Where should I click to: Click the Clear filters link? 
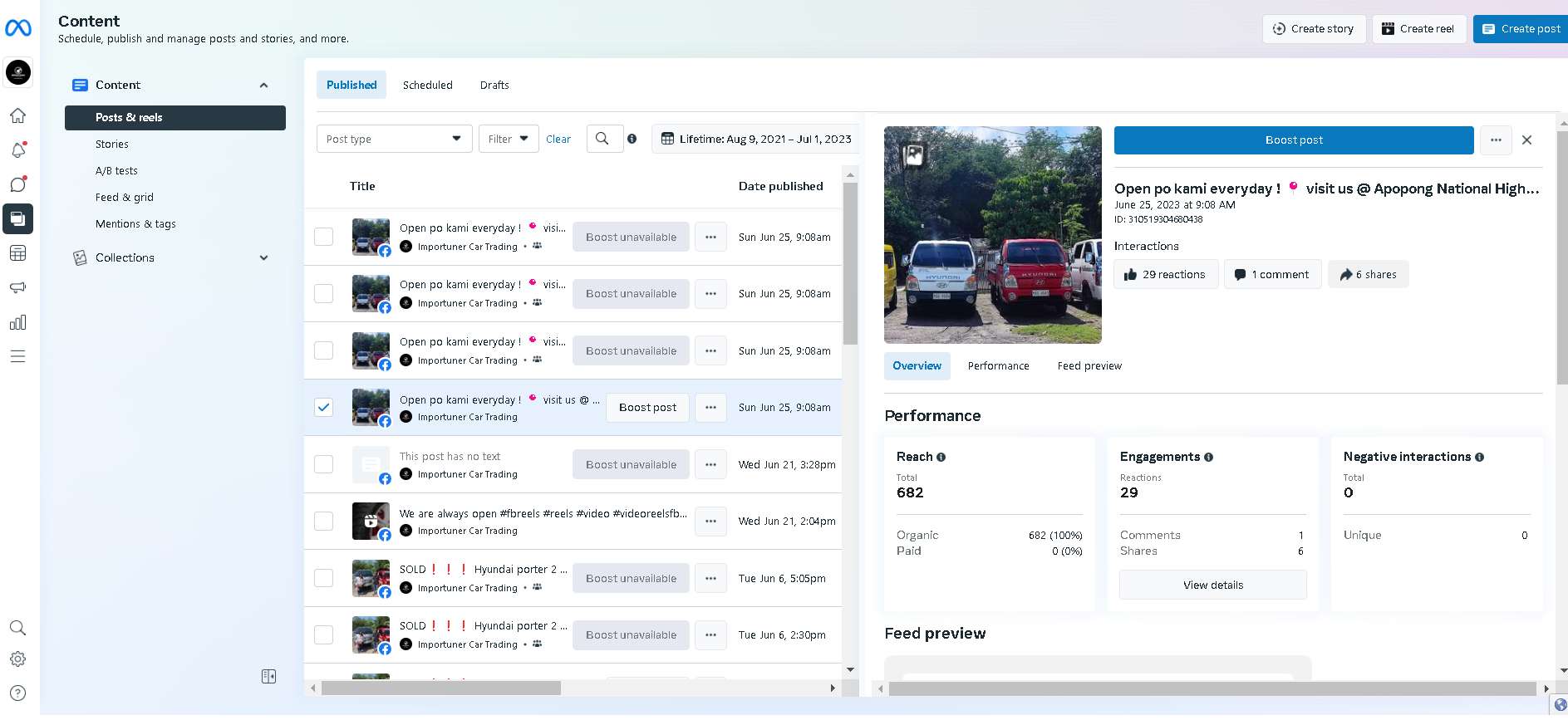click(x=558, y=140)
